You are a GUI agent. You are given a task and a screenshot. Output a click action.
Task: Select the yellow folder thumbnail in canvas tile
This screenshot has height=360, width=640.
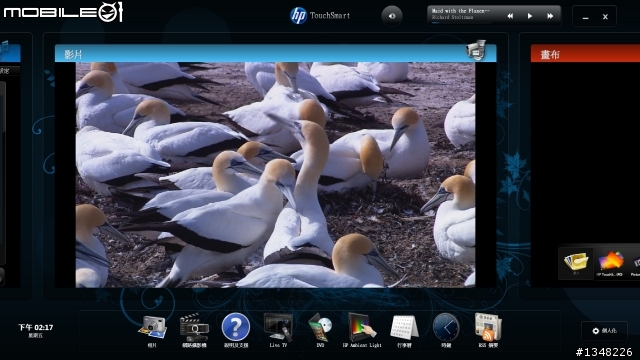[576, 262]
